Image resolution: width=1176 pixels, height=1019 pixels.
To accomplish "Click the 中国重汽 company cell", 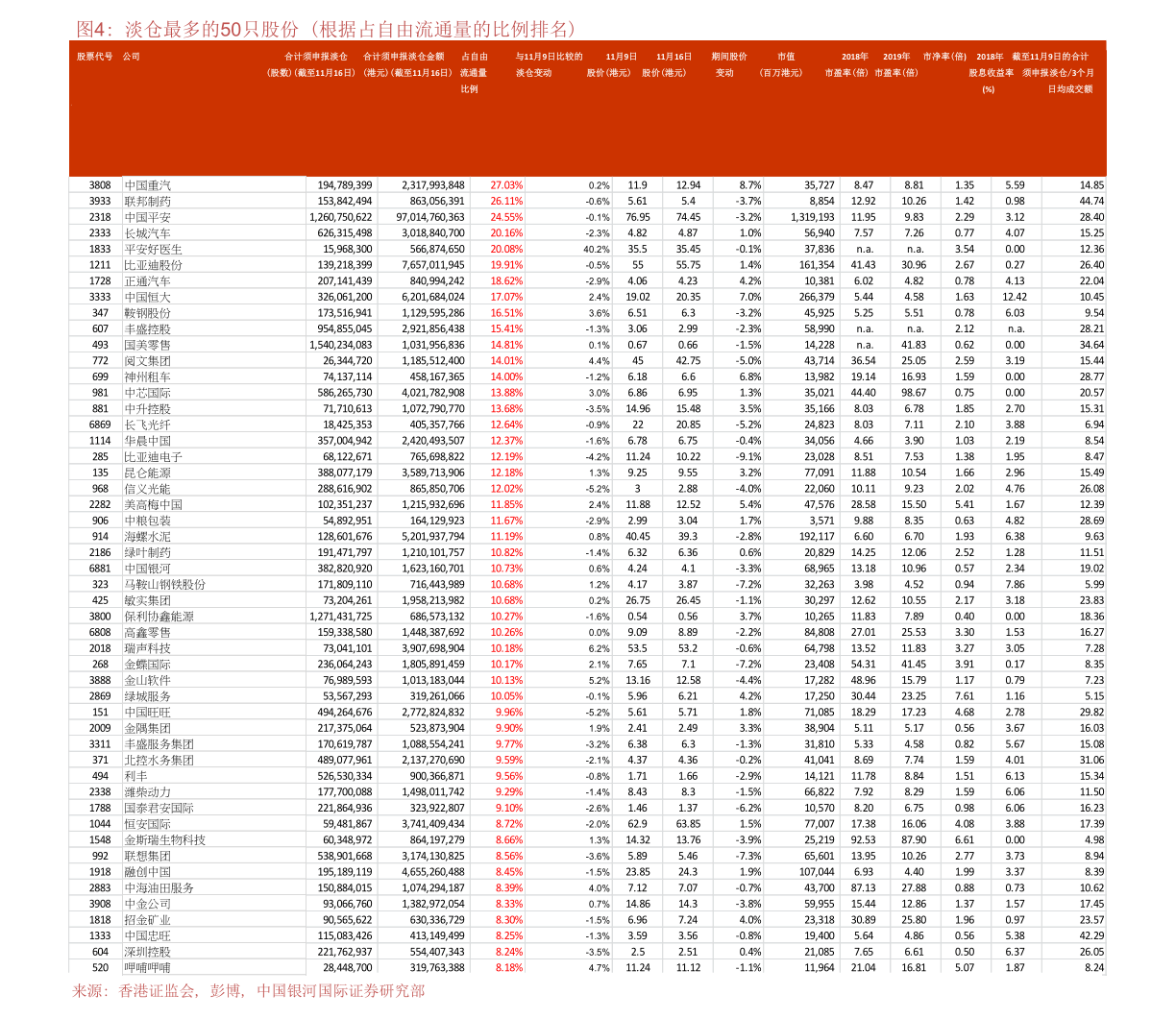I will tap(148, 185).
